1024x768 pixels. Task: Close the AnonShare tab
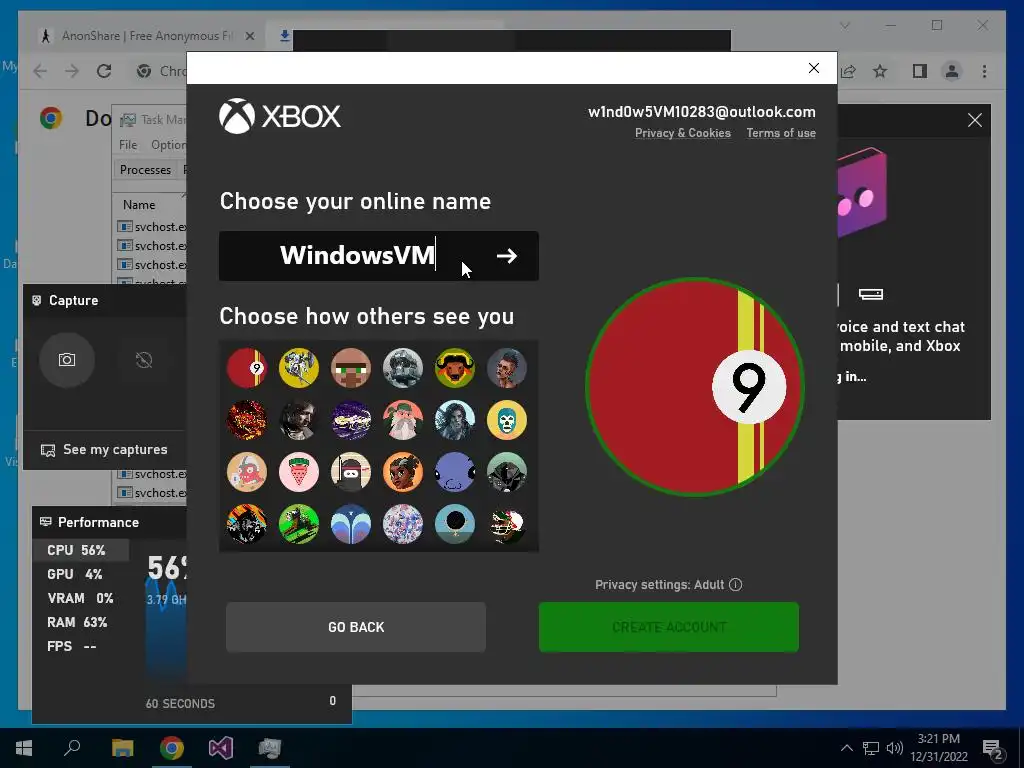[x=249, y=36]
